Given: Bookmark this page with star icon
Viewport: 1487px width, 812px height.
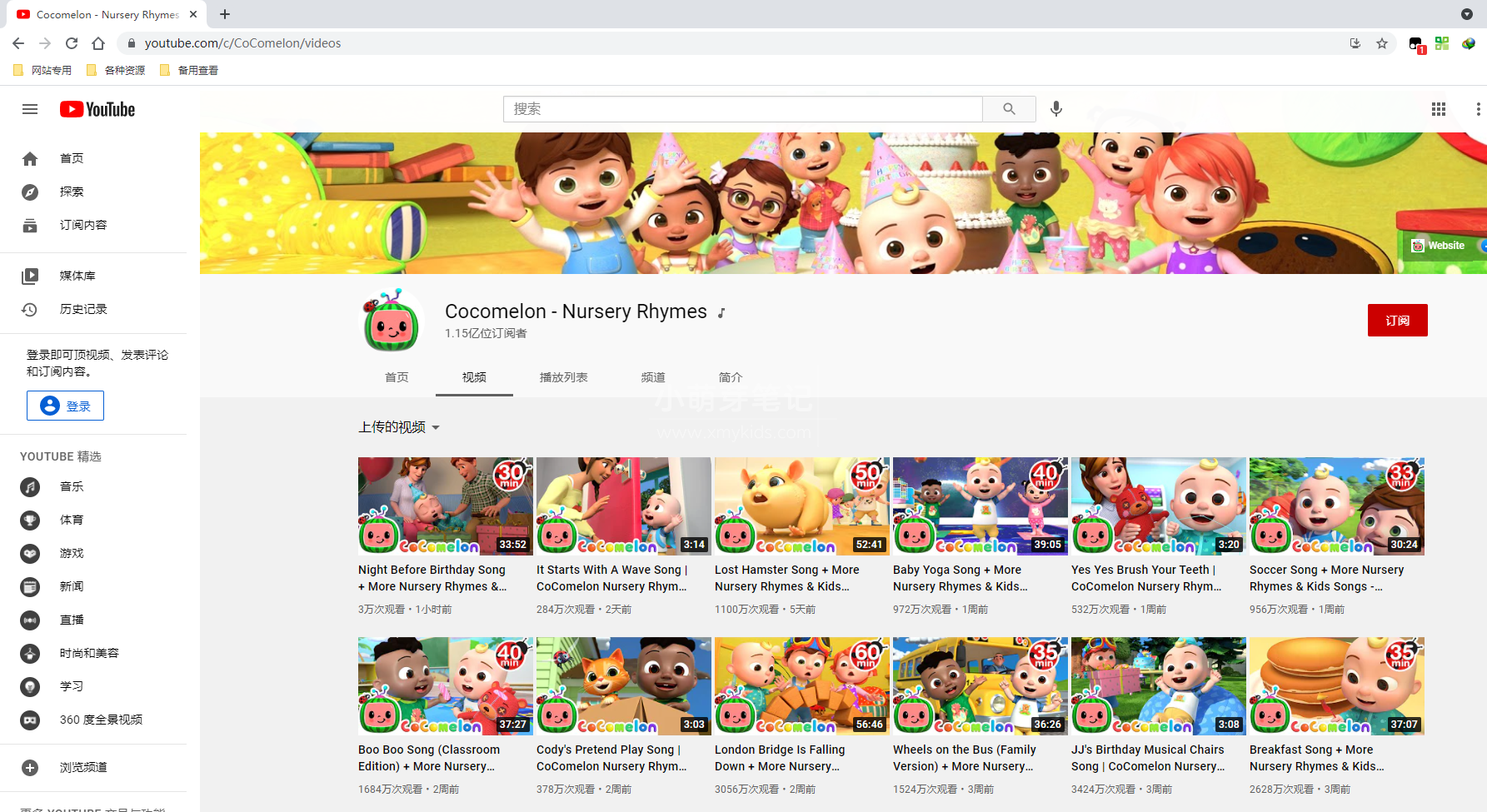Looking at the screenshot, I should click(1382, 43).
